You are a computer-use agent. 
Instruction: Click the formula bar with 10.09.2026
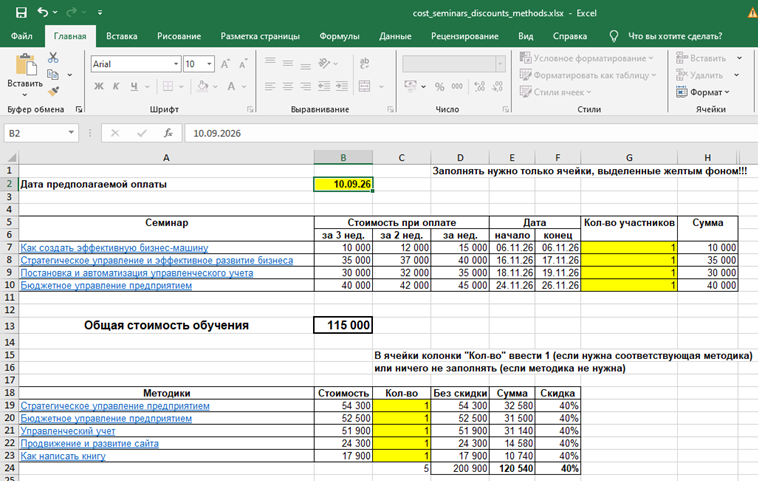(x=471, y=133)
